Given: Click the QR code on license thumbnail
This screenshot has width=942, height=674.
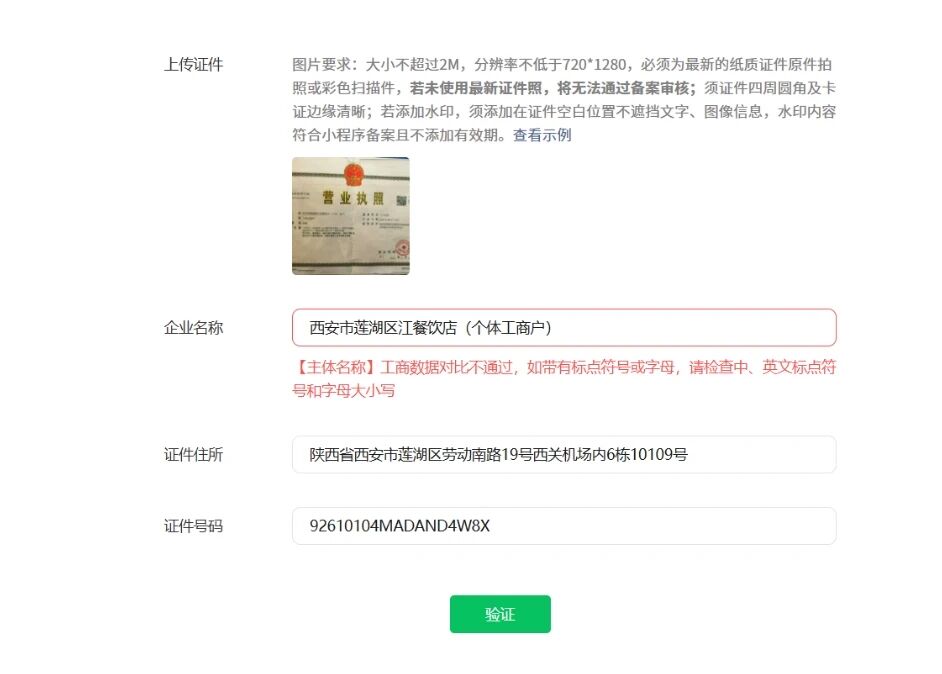Looking at the screenshot, I should tap(401, 200).
